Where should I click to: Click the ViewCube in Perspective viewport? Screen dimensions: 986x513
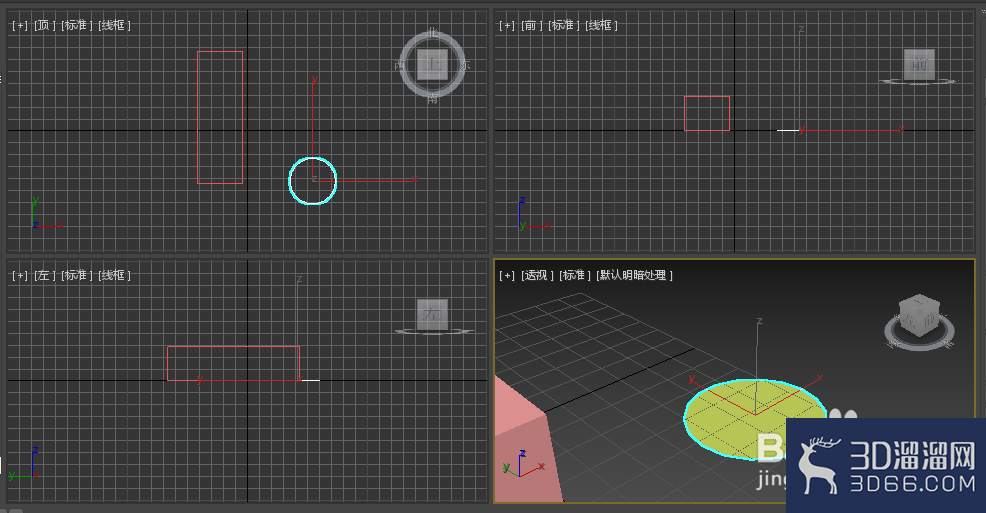(x=919, y=317)
